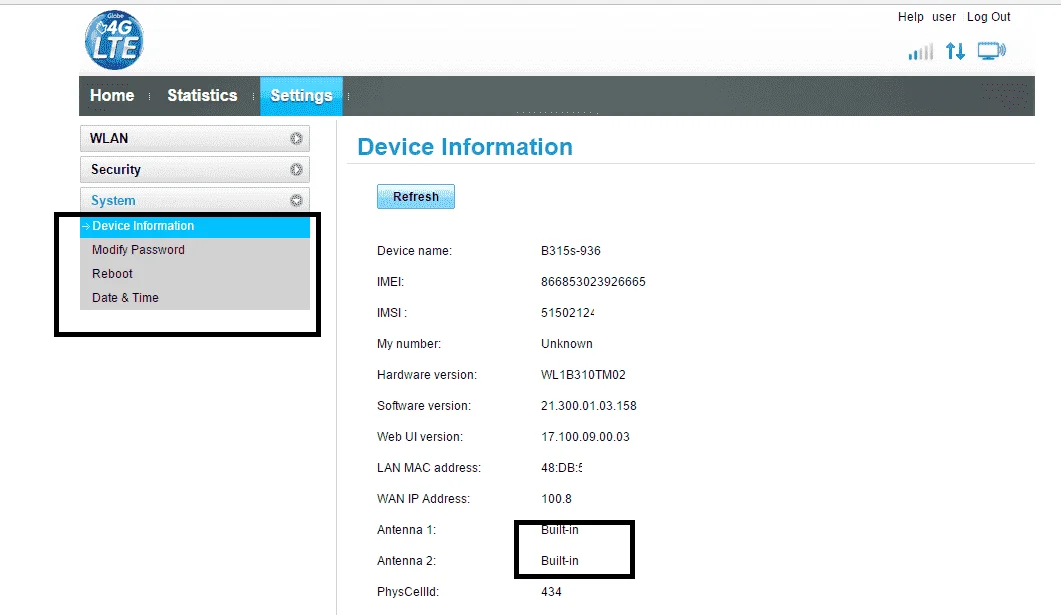
Task: Click the IMSI label
Action: pyautogui.click(x=392, y=313)
